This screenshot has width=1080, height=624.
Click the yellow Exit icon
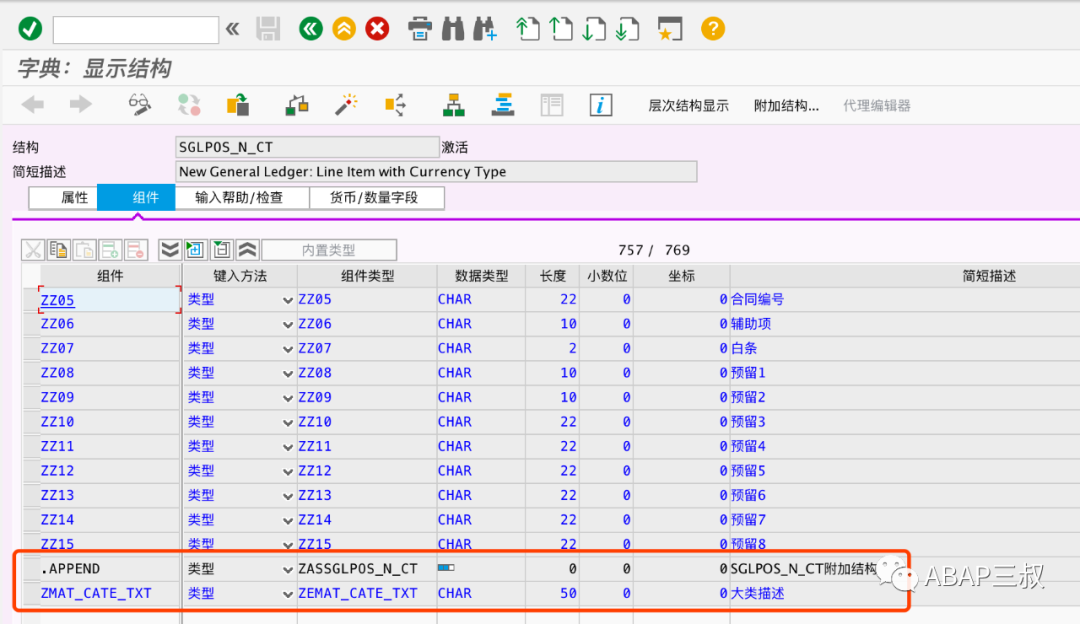[x=344, y=29]
